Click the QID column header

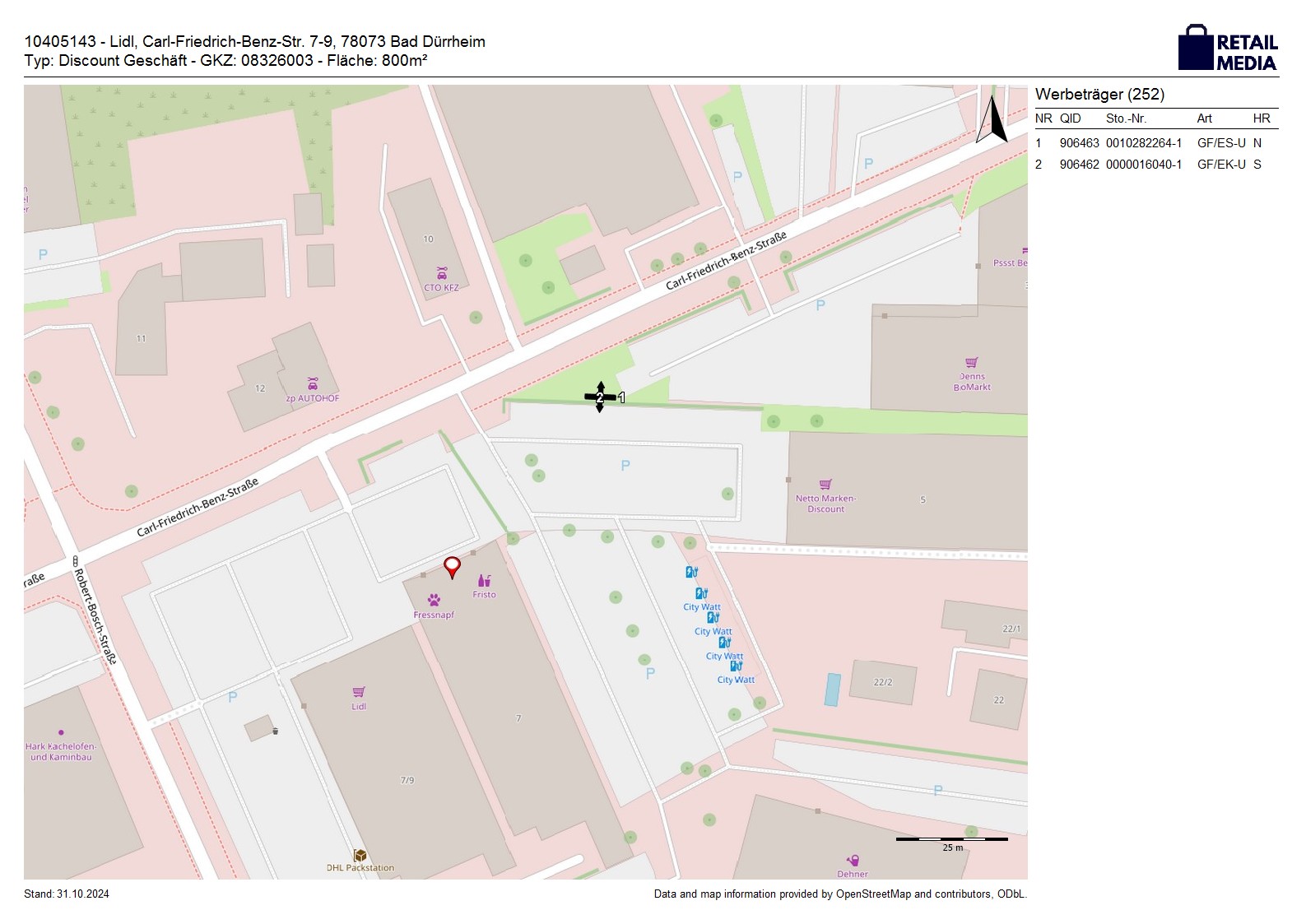click(1070, 118)
